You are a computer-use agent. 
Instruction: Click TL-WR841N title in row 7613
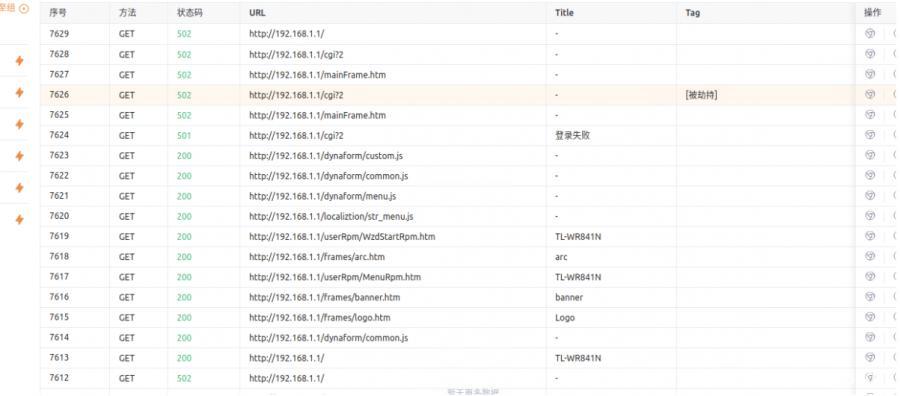point(578,358)
